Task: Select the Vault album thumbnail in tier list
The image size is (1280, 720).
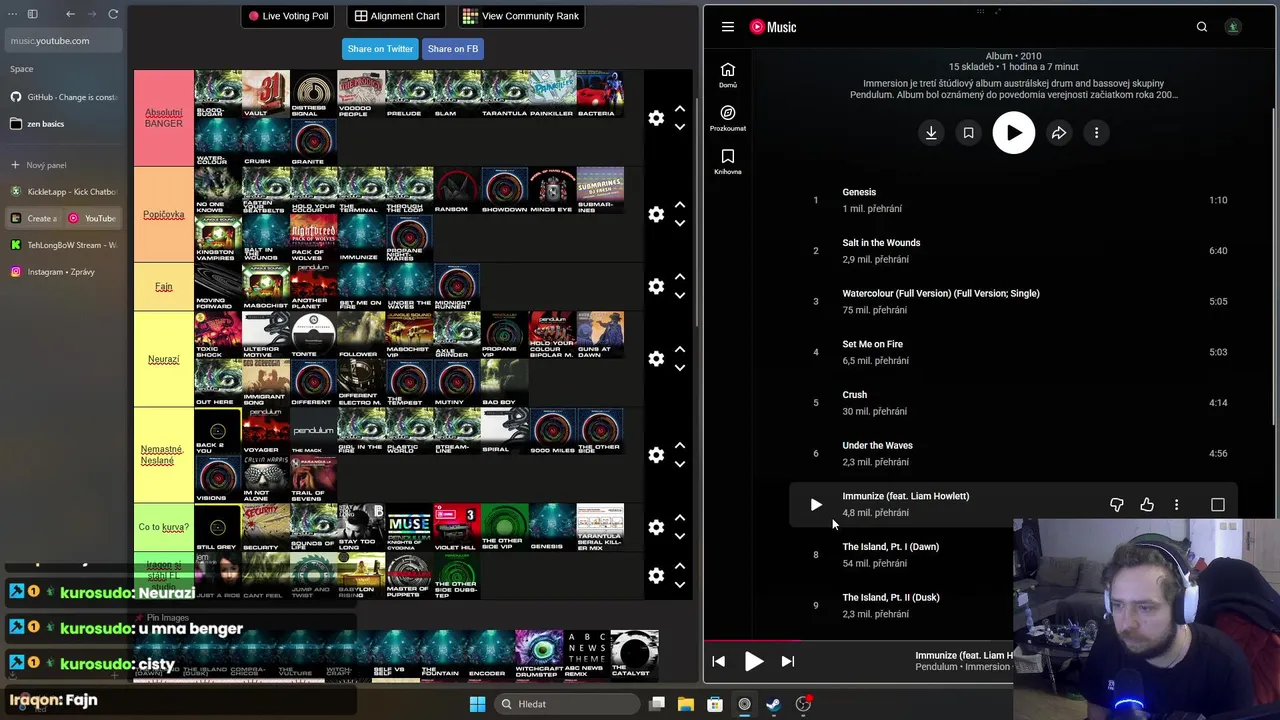Action: (x=266, y=94)
